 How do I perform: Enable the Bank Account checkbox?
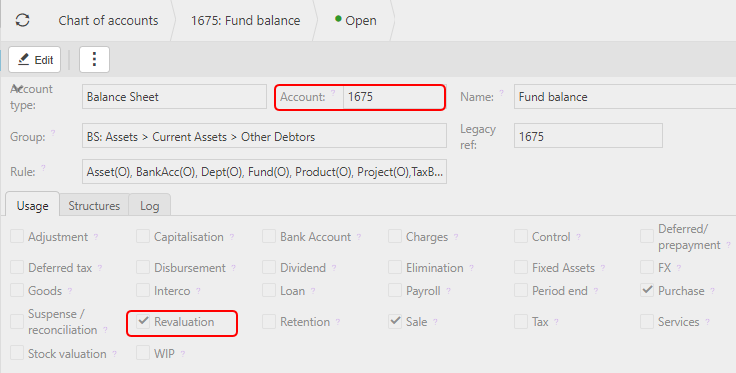point(268,236)
